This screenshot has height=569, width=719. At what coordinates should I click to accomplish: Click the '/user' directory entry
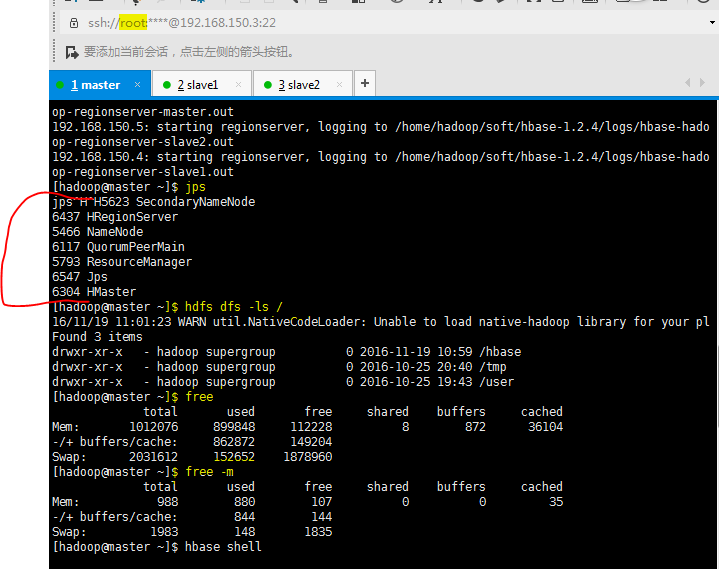(497, 382)
